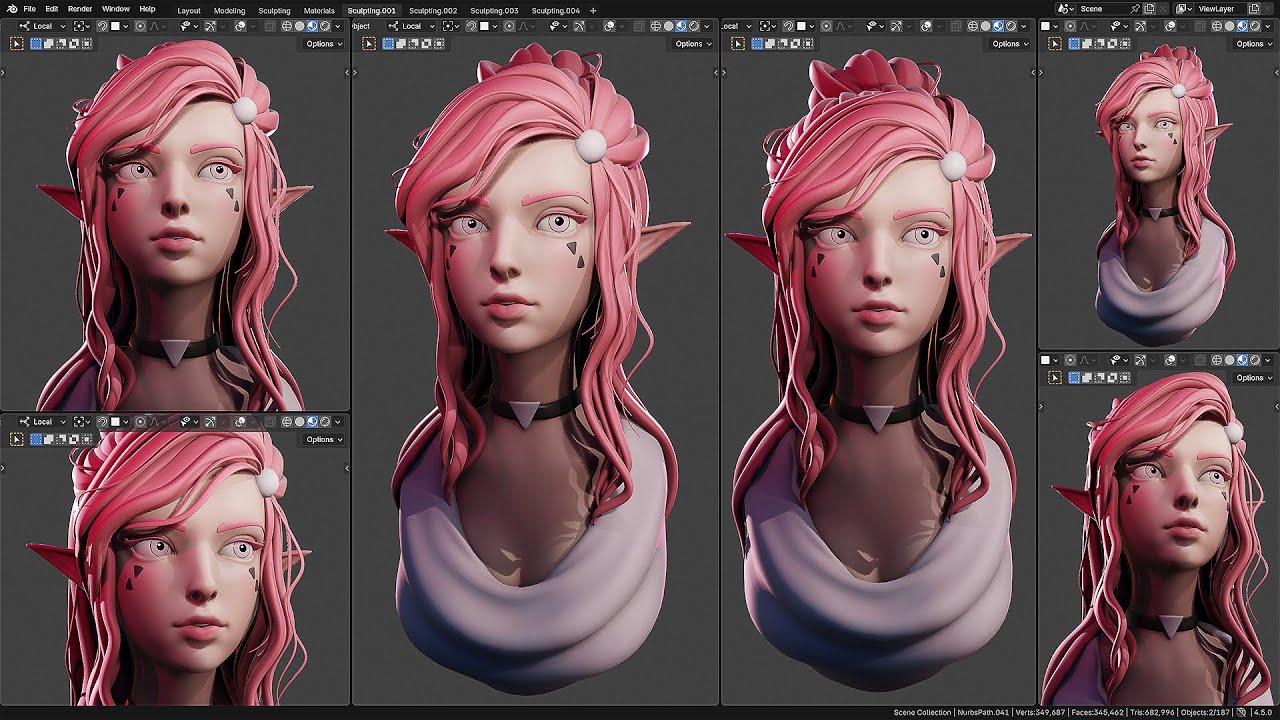Choose Set New Selection mode in top-left viewport
Screen dimensions: 1280x720
tap(36, 44)
